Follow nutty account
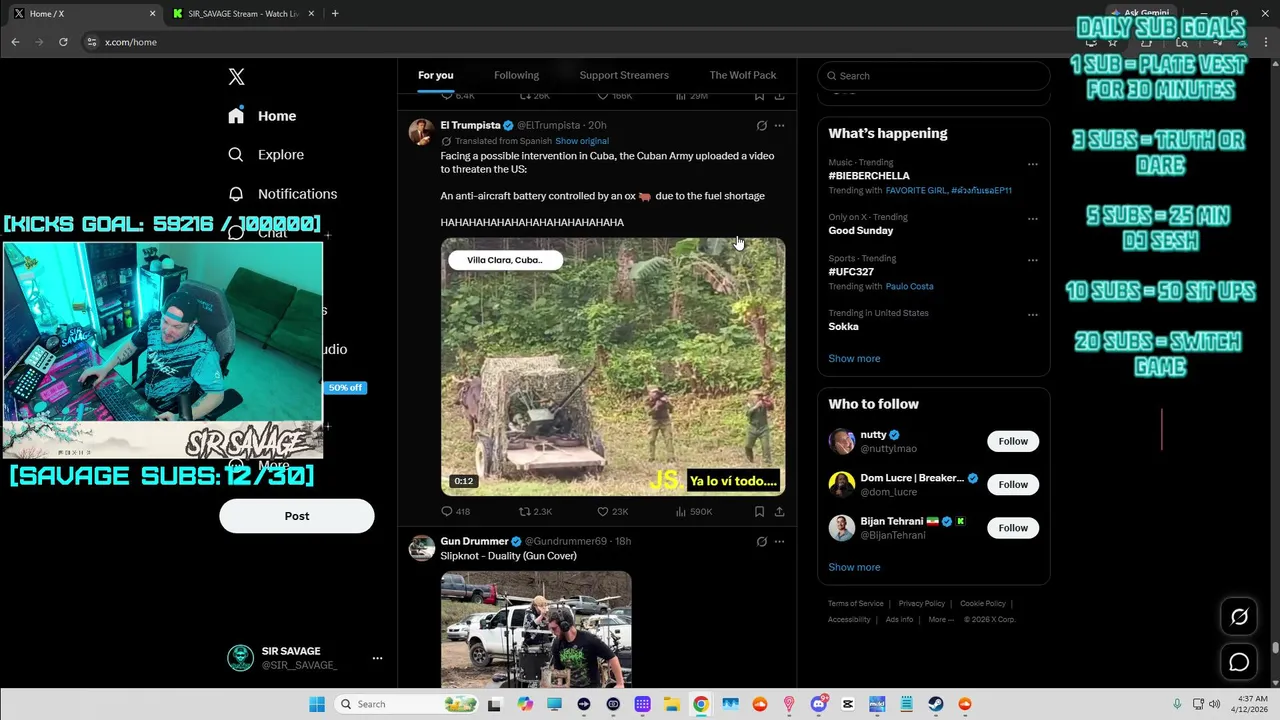Image resolution: width=1280 pixels, height=720 pixels. click(1013, 441)
